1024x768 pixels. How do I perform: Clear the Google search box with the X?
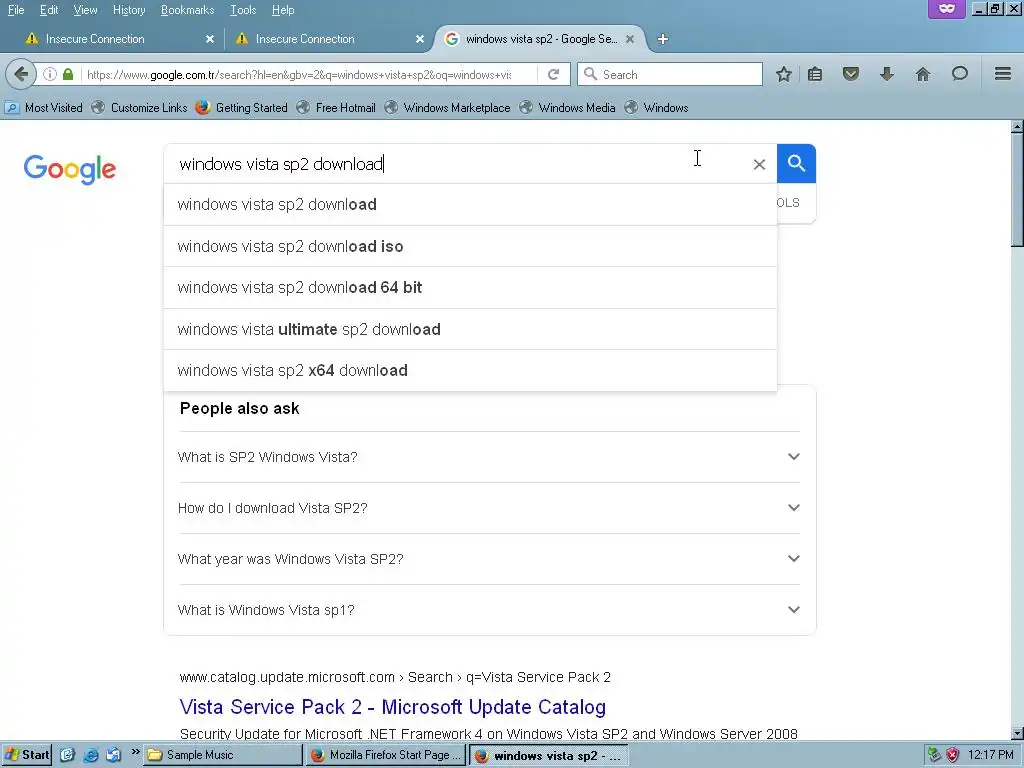[759, 165]
